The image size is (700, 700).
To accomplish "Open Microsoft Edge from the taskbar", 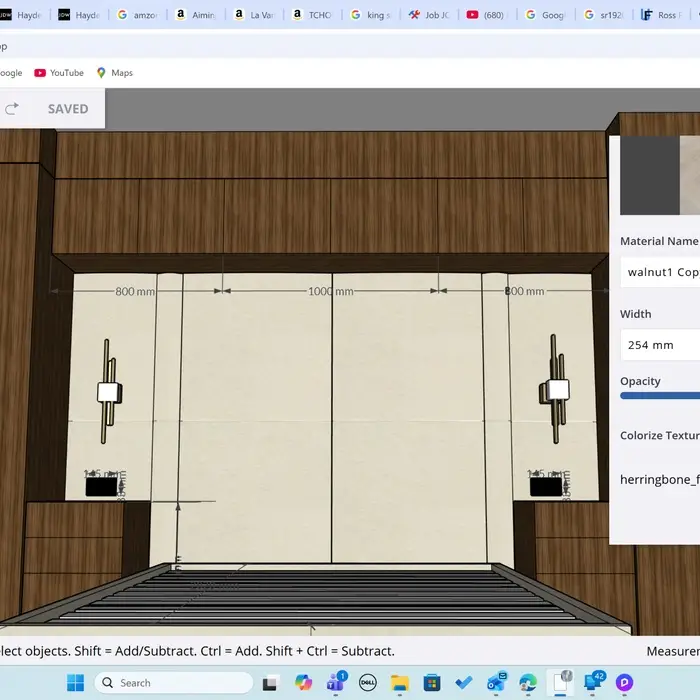I will (528, 683).
